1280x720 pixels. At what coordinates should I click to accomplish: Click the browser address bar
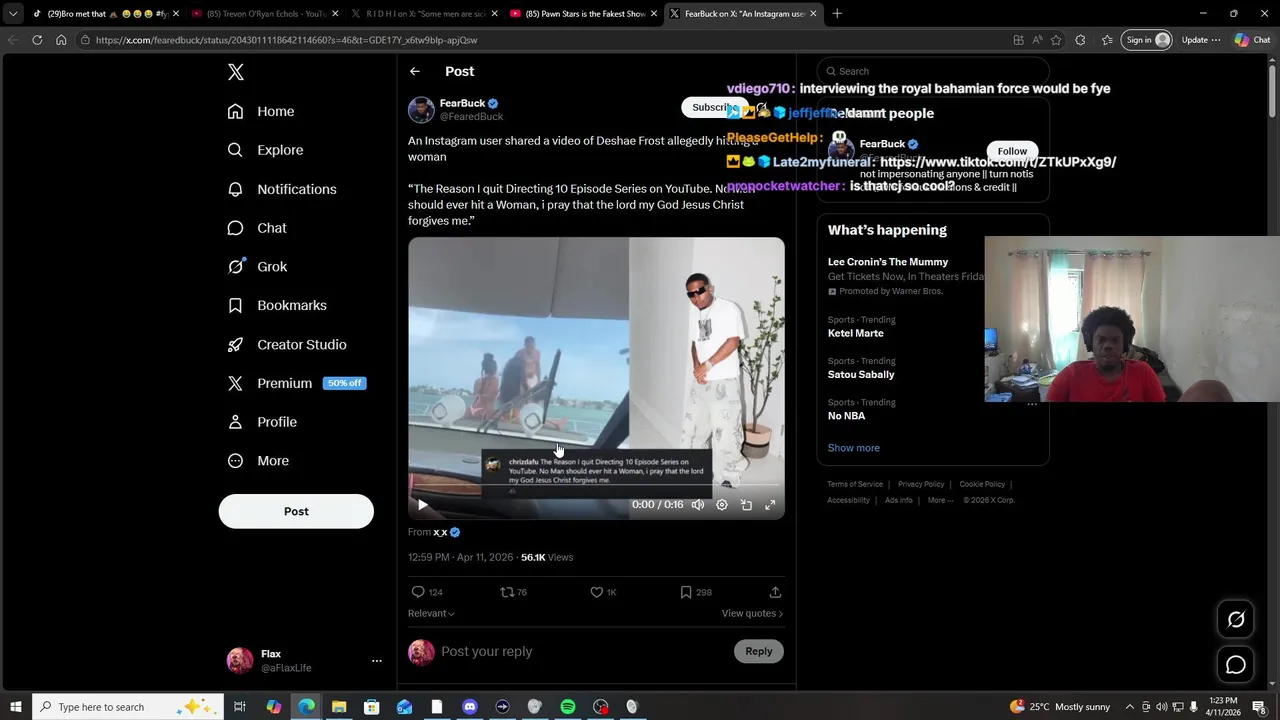pos(540,40)
